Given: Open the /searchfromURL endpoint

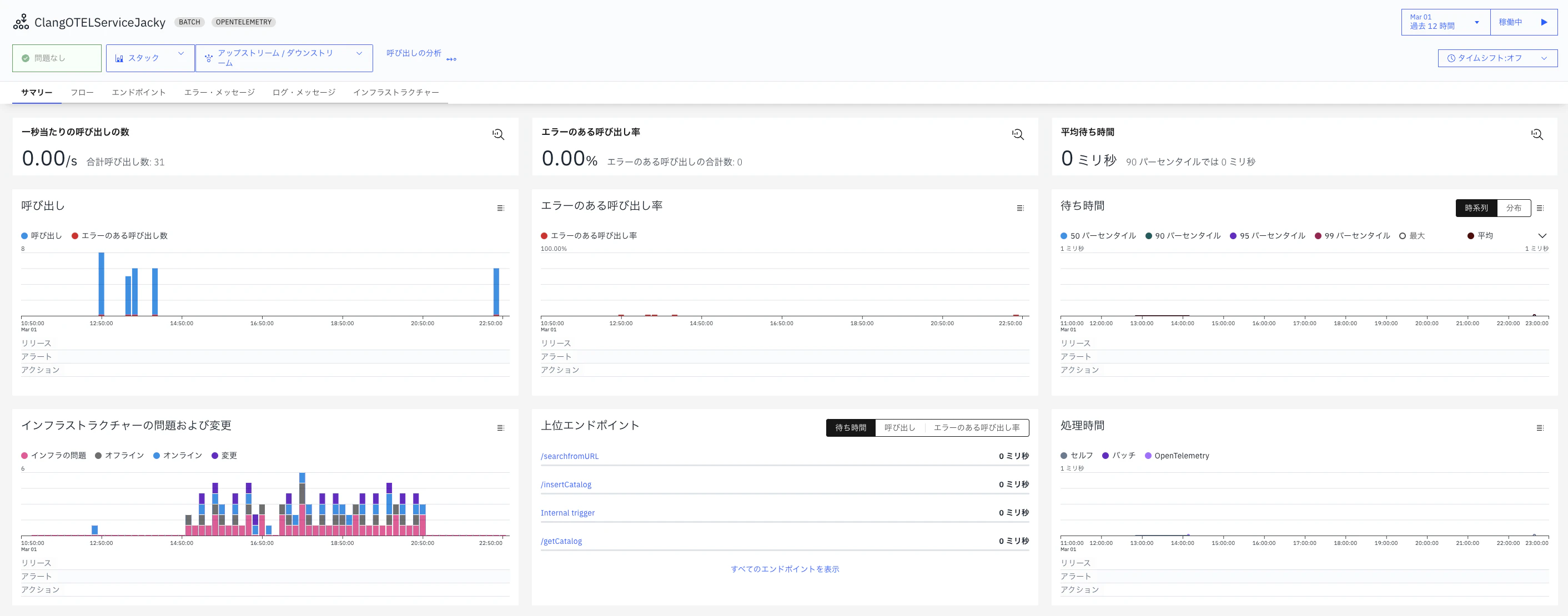Looking at the screenshot, I should tap(569, 456).
